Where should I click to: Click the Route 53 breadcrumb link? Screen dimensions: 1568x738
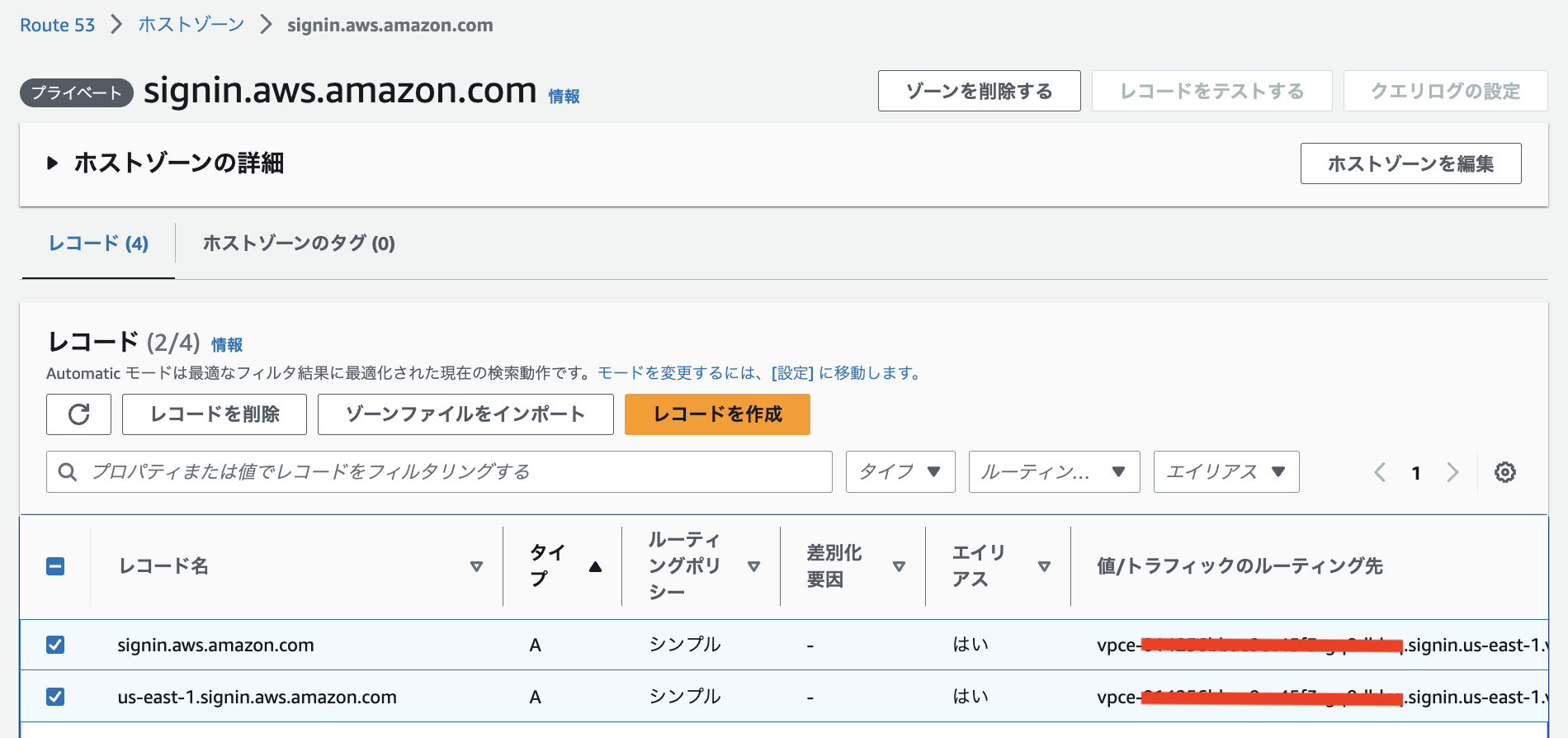(x=57, y=25)
